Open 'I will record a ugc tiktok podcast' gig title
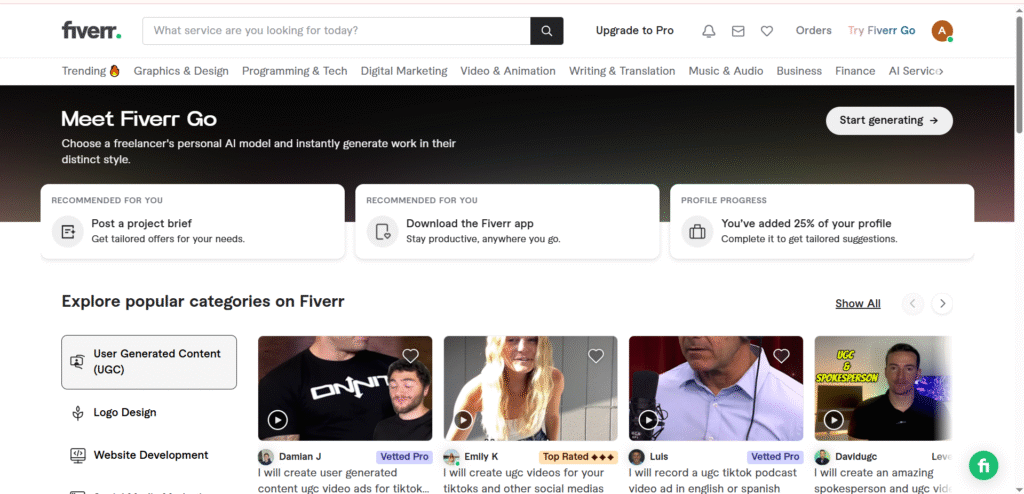The width and height of the screenshot is (1024, 494). pos(713,480)
